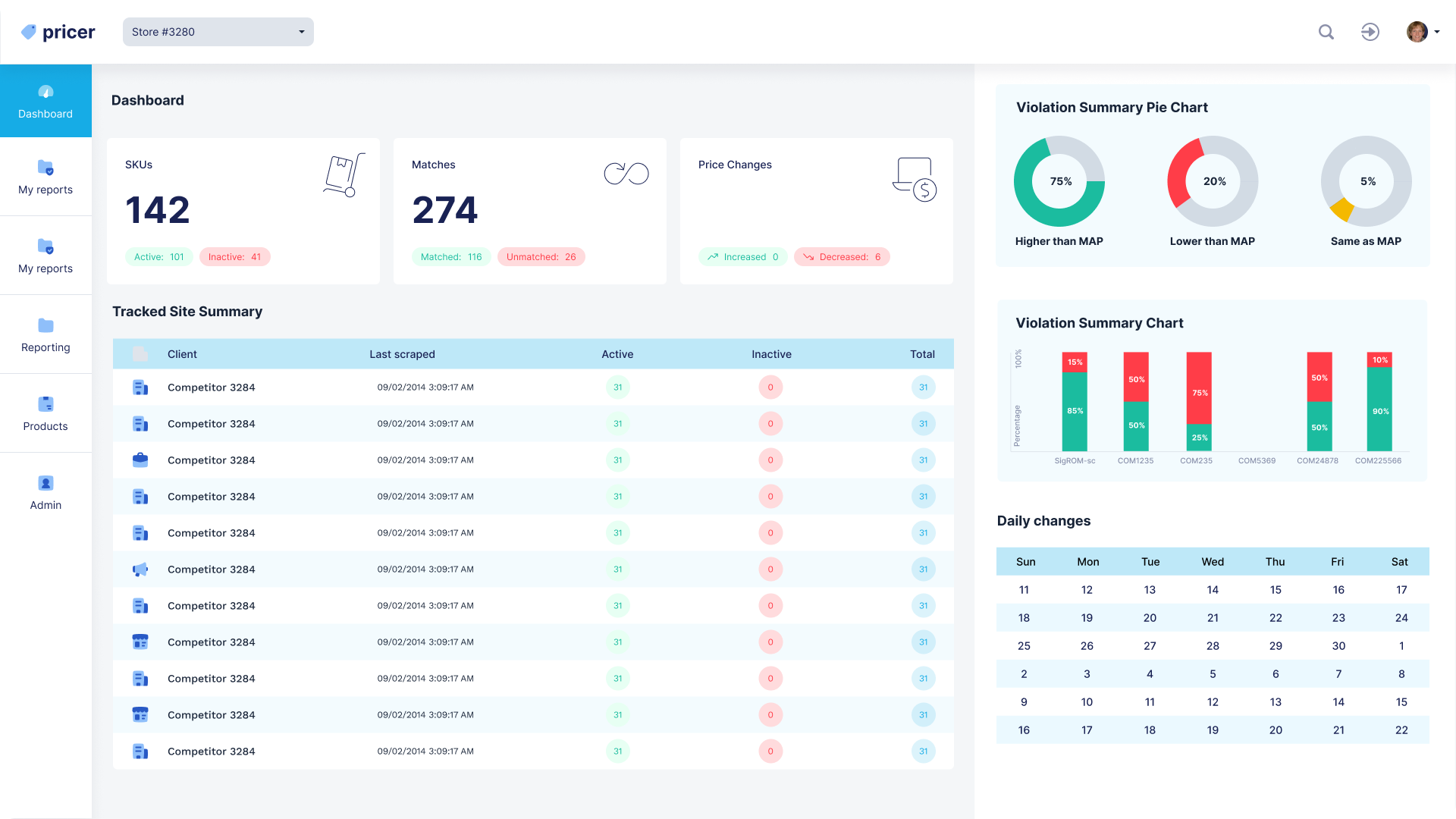Screen dimensions: 1456x819
Task: Open the Reporting sidebar section
Action: tap(45, 334)
